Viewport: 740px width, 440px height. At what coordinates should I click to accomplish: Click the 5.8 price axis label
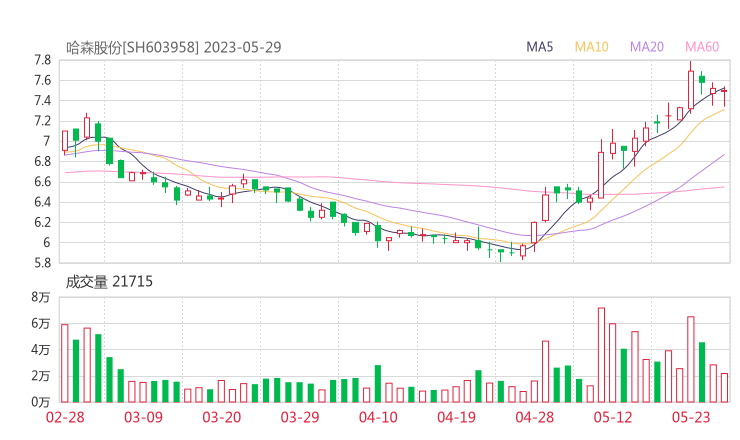[x=42, y=263]
